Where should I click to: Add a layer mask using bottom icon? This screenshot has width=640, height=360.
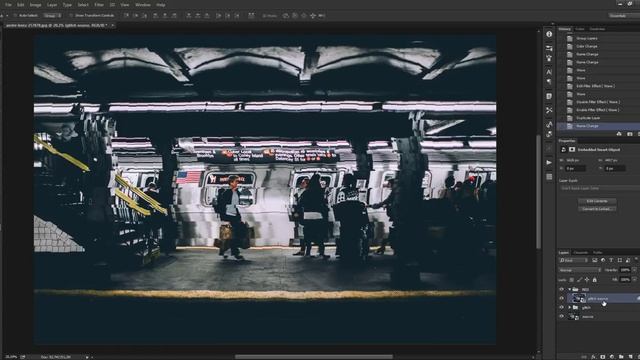click(602, 357)
